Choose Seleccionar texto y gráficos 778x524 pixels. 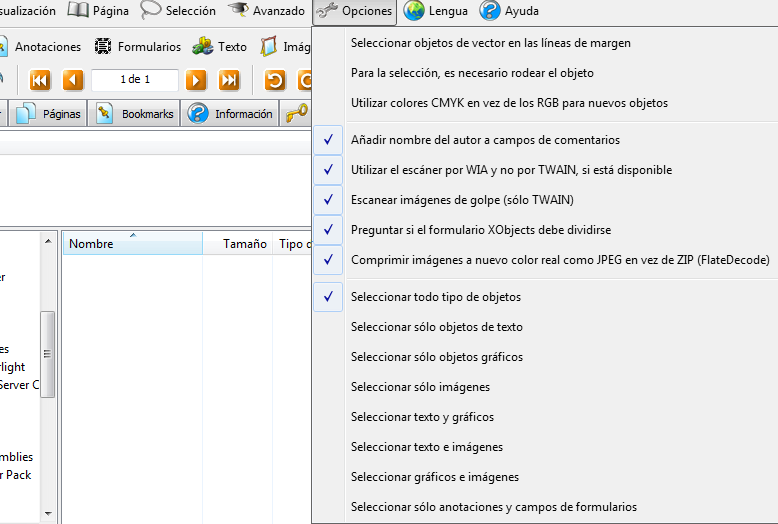545,417
